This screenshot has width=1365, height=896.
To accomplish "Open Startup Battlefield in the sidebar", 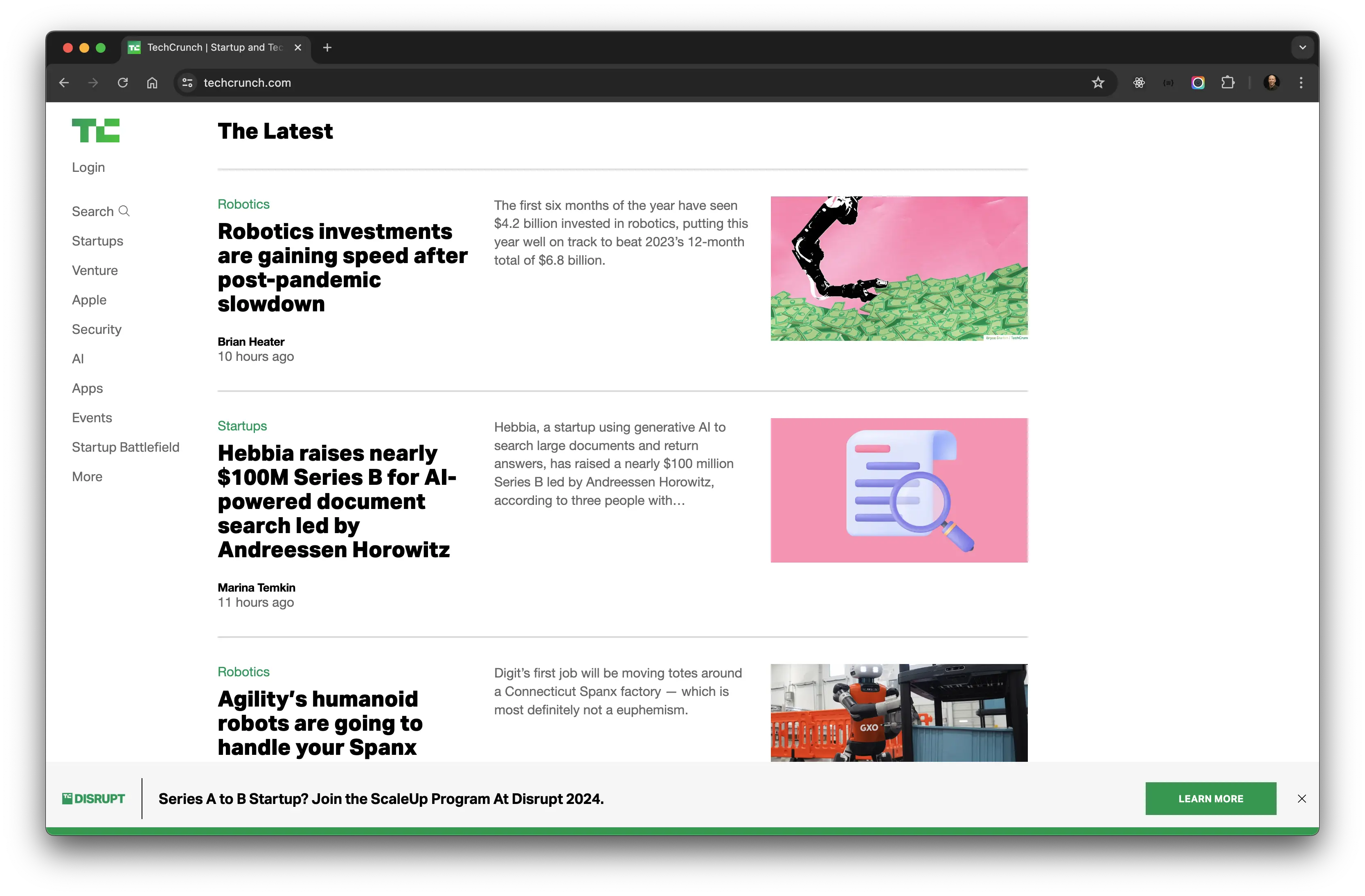I will coord(126,448).
